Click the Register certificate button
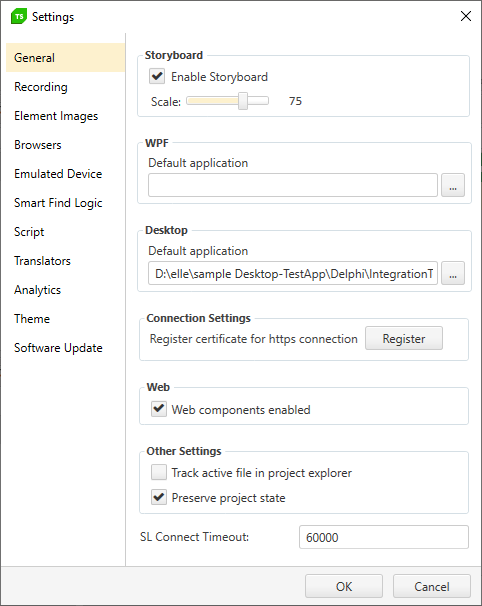The width and height of the screenshot is (482, 606). click(404, 338)
